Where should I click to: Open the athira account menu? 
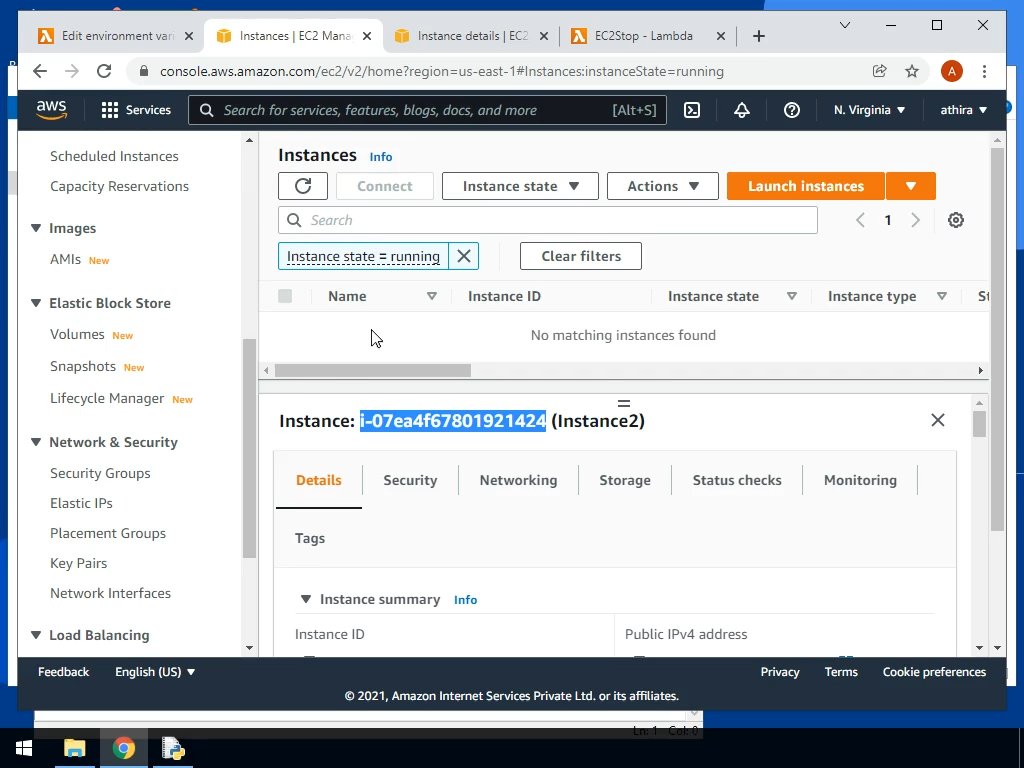click(x=963, y=110)
